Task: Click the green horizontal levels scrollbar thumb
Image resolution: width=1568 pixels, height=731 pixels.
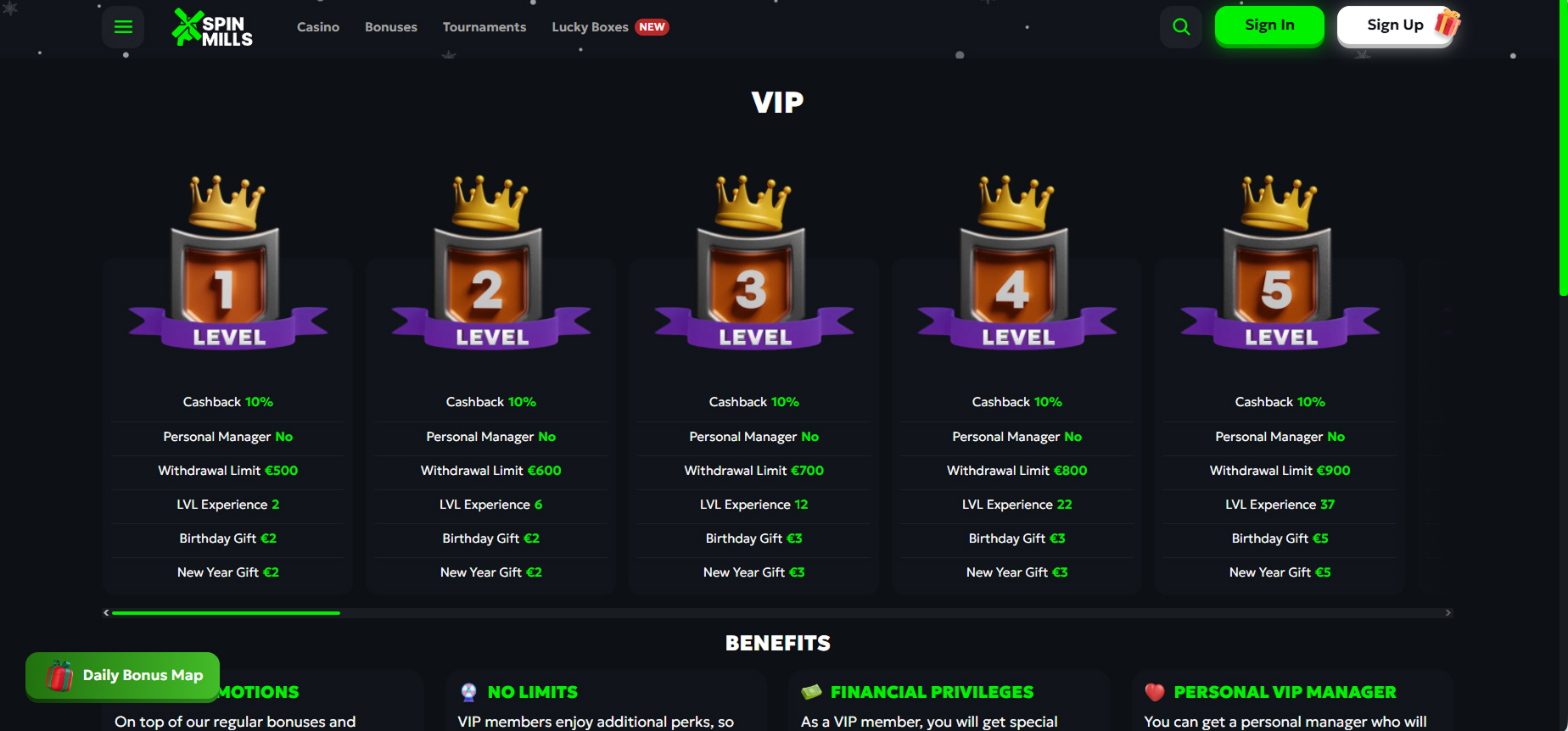Action: coord(226,612)
